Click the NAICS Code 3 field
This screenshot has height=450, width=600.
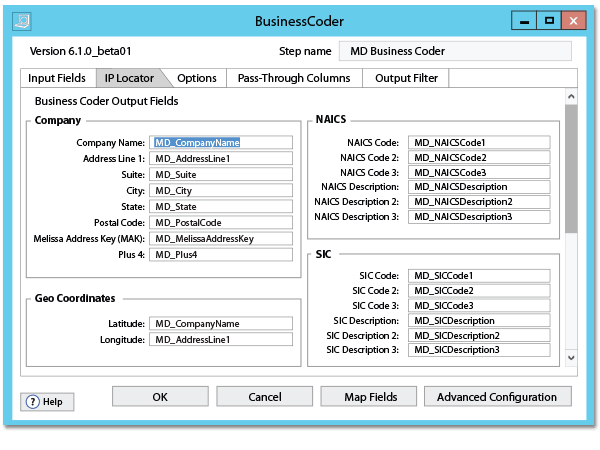tap(479, 172)
